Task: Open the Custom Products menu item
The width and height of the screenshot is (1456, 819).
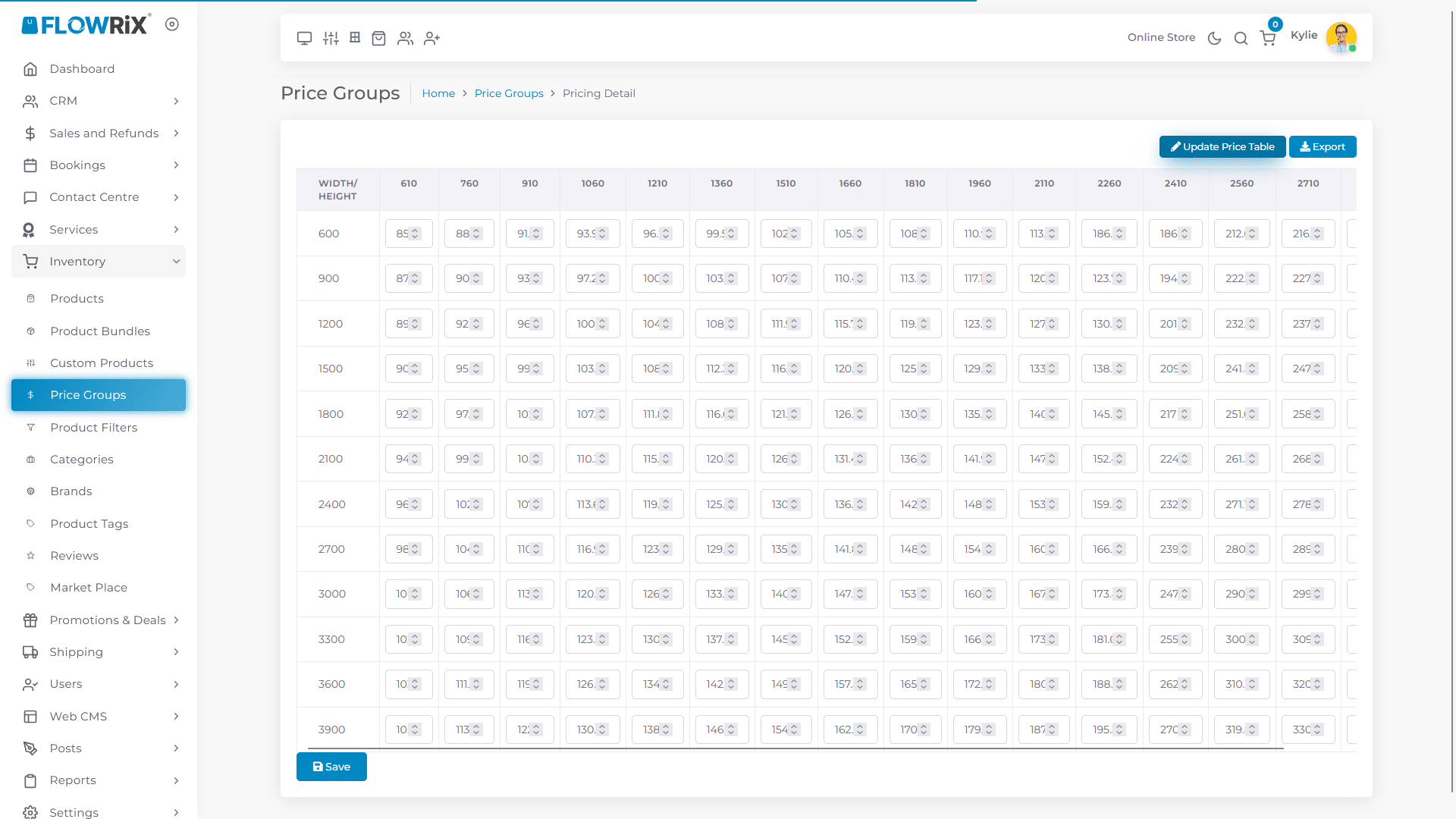Action: pyautogui.click(x=102, y=363)
